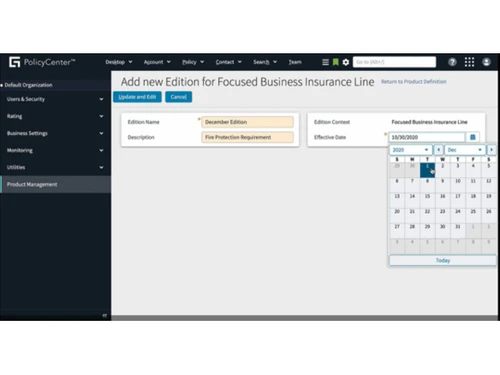Select December 28 in calendar
Viewport: 500px width, 375px height.
(x=412, y=230)
